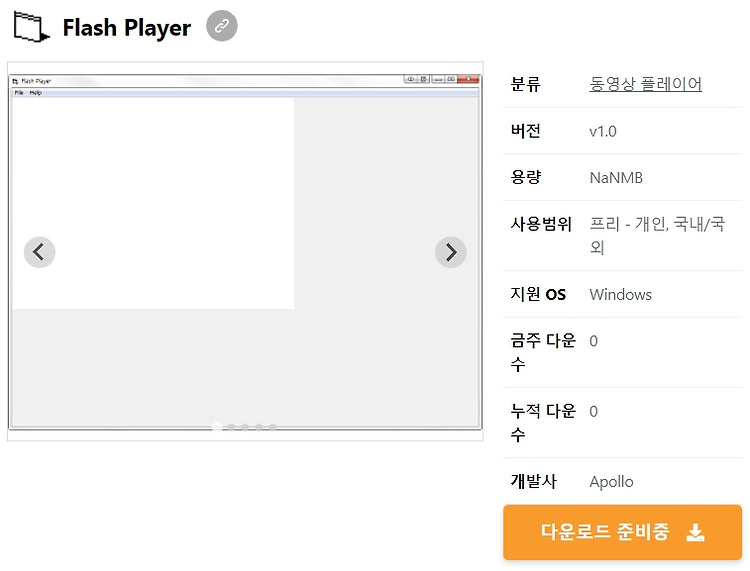Click the license text 프리 - 개인, 국내/국외
This screenshot has width=750, height=571.
657,235
